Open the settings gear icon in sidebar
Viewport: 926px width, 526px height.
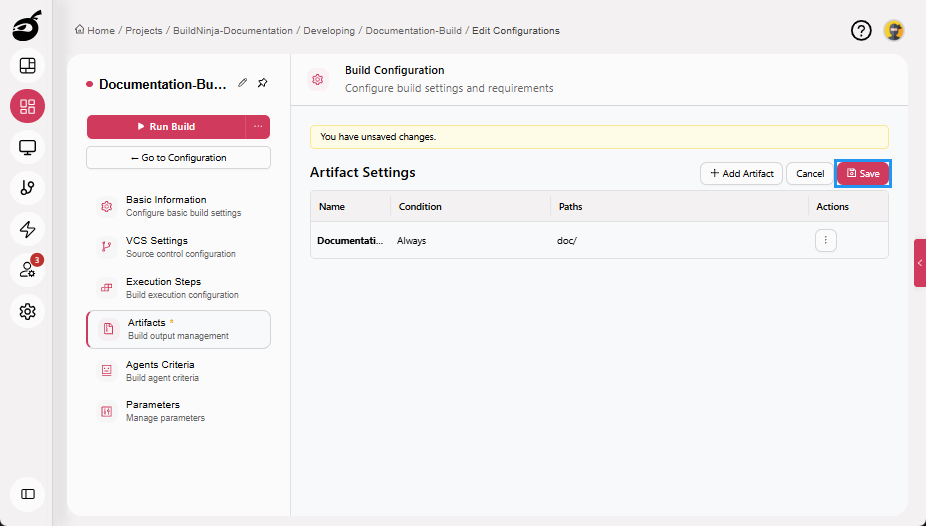pos(28,311)
